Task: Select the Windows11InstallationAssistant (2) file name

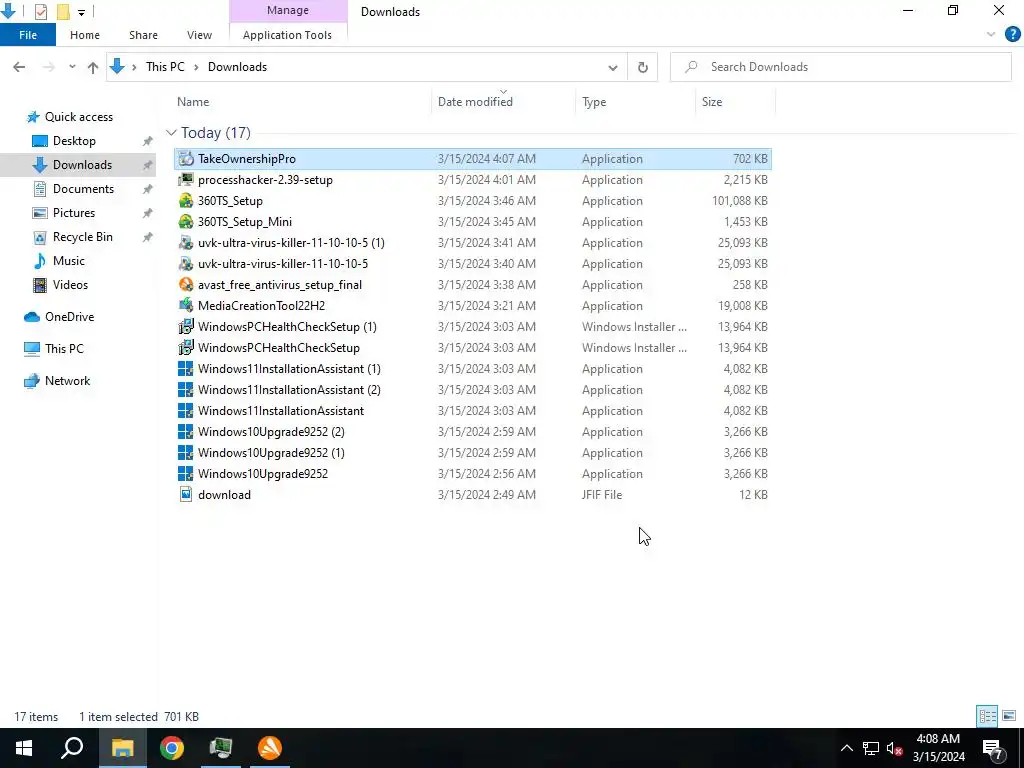Action: [x=289, y=390]
